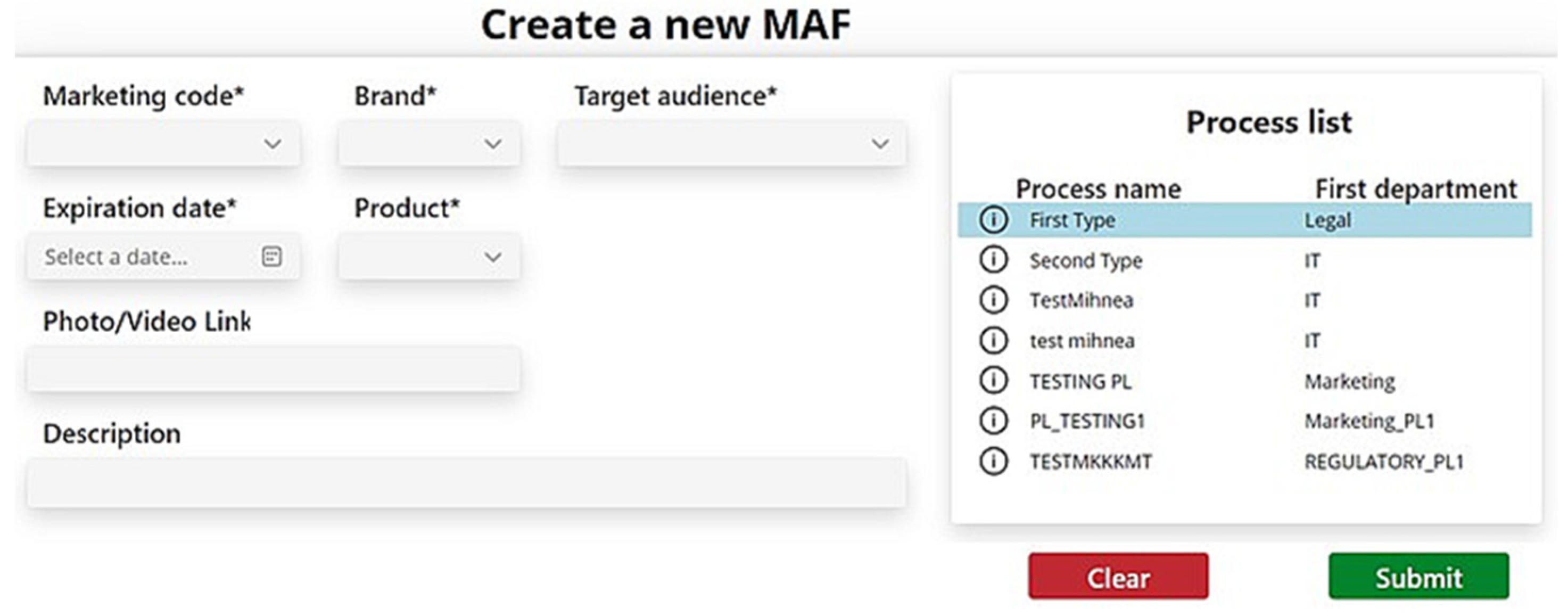The height and width of the screenshot is (616, 1568).
Task: Open info icon beside Second Type
Action: [993, 260]
